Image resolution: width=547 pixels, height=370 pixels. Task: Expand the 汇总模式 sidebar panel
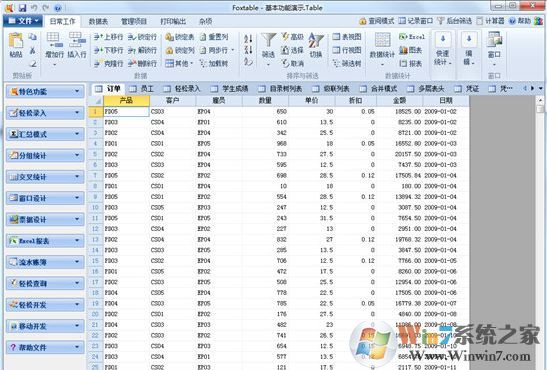[45, 134]
